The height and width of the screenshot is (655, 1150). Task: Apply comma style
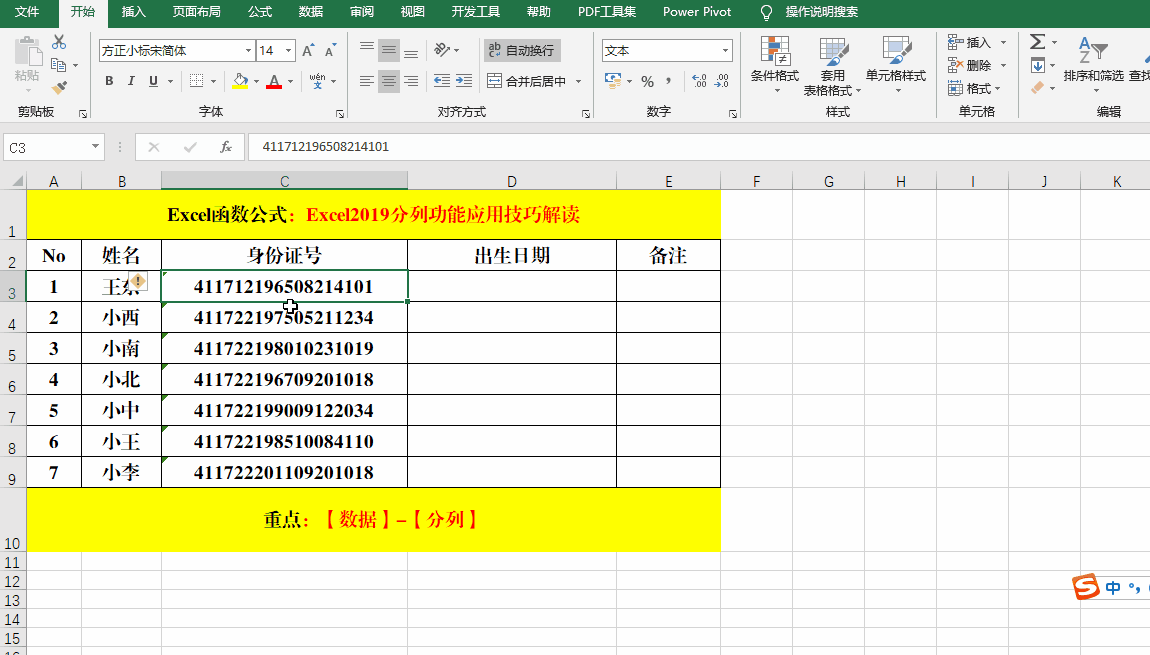668,81
